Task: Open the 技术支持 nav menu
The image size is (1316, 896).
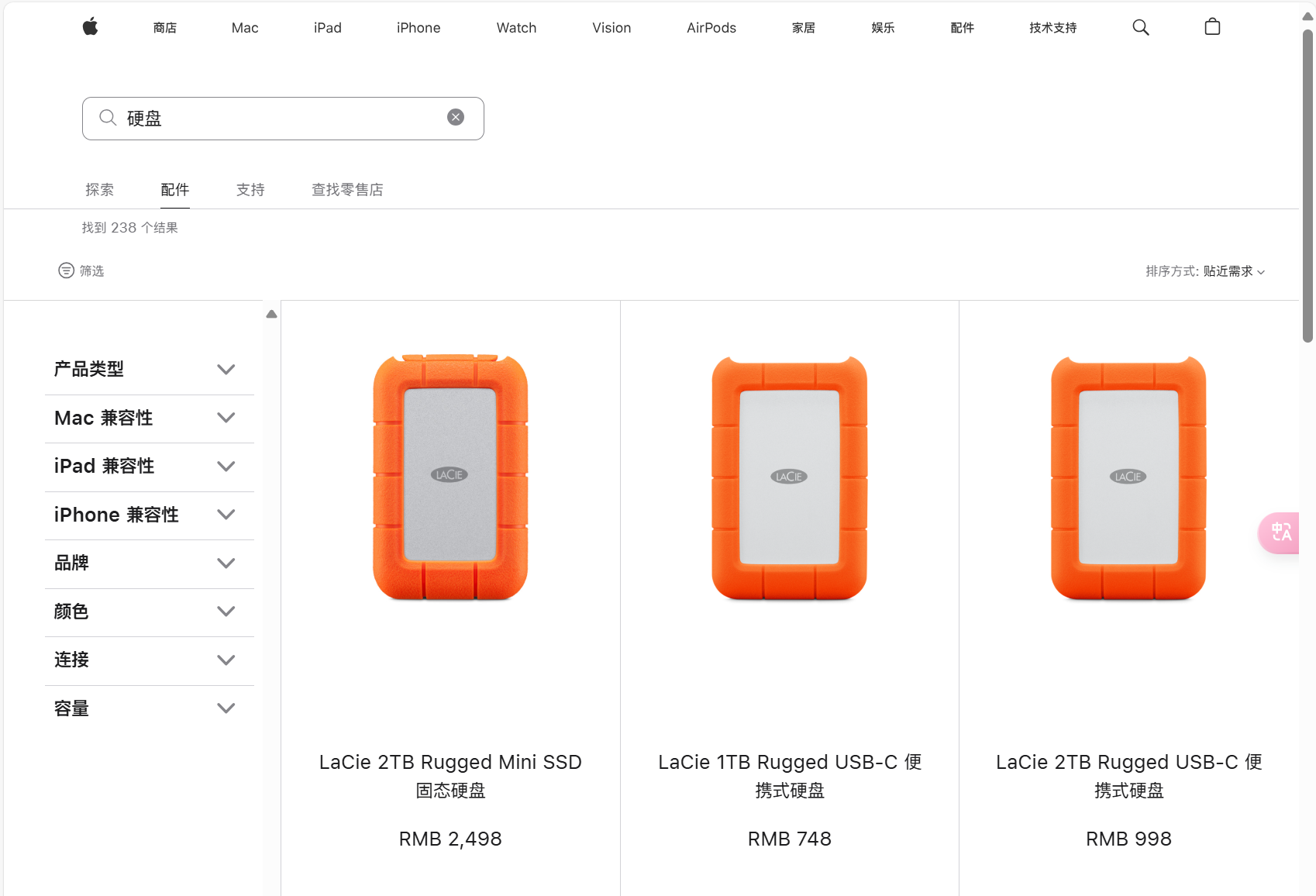Action: point(1052,28)
